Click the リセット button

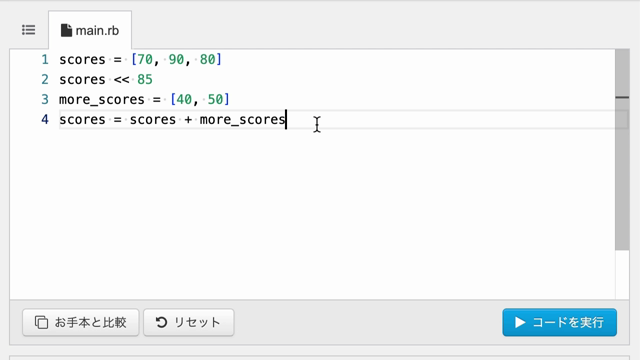(x=189, y=322)
